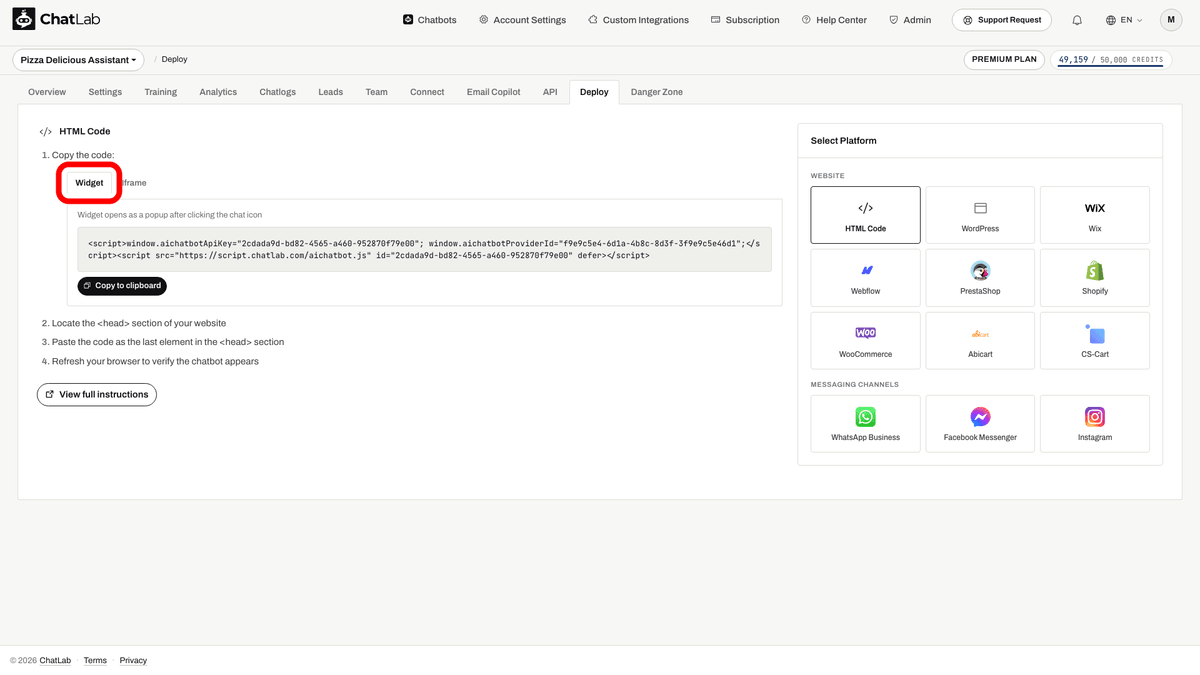Choose the Shopify platform tile
Viewport: 1200px width, 675px height.
(1095, 278)
